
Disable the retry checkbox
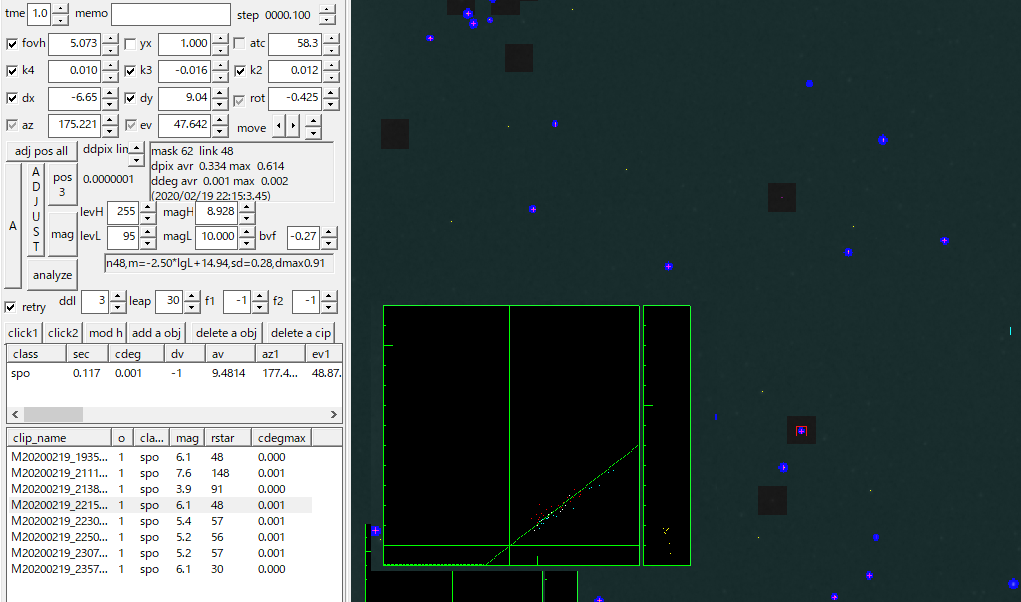11,307
